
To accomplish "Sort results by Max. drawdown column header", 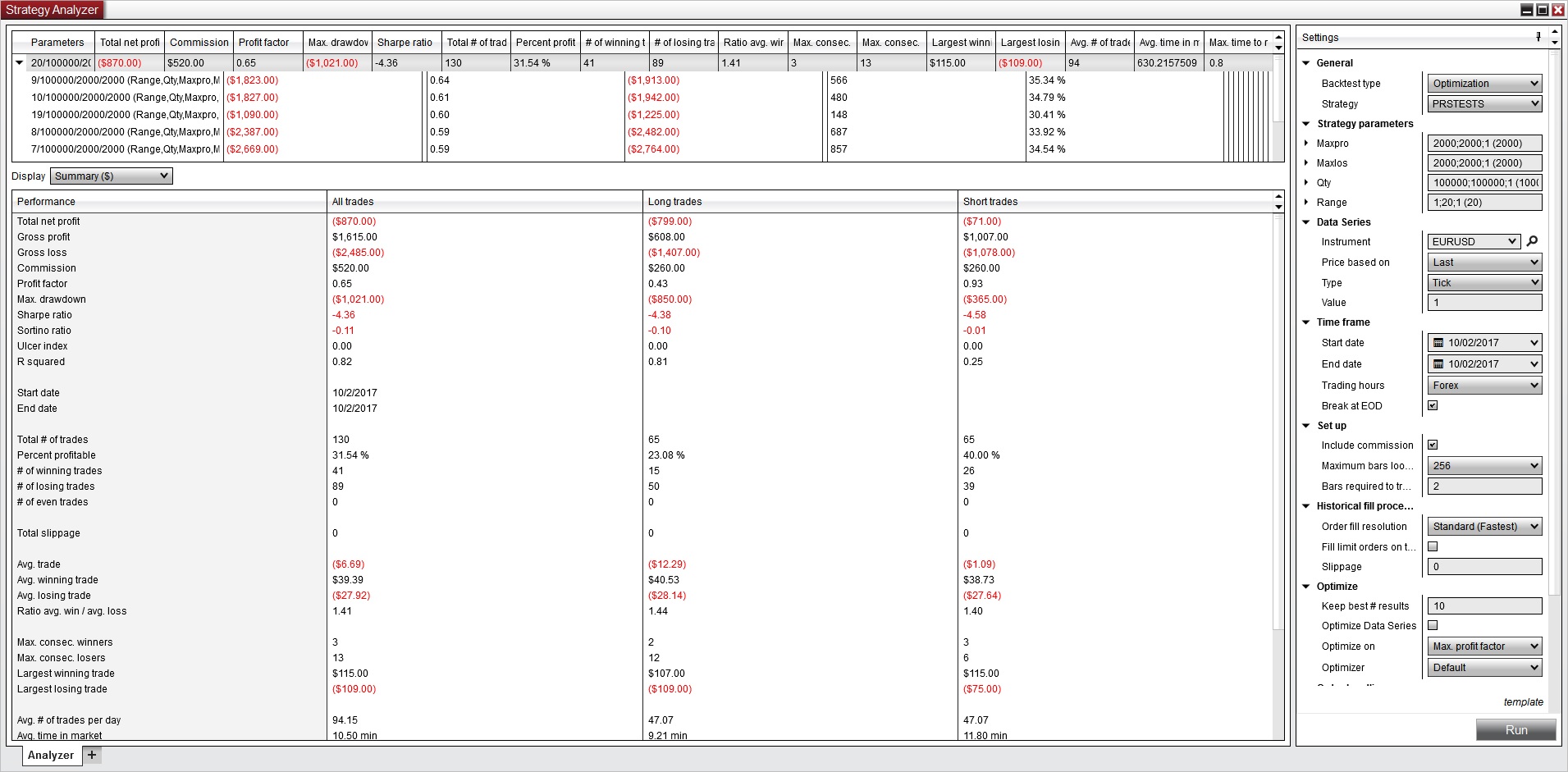I will [338, 43].
